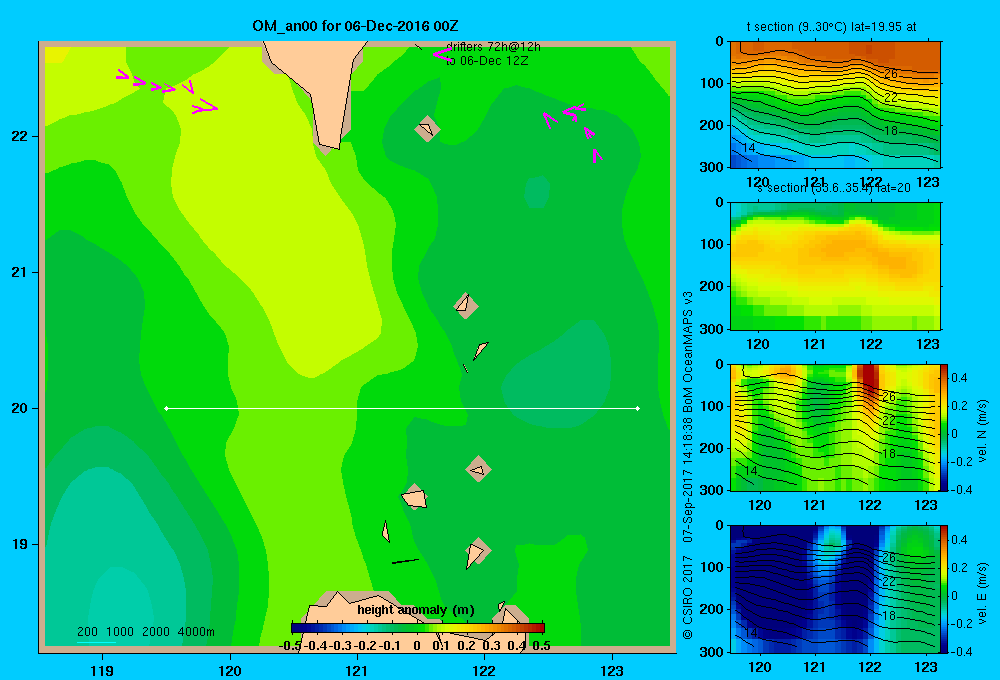Screen dimensions: 1000x680
Task: Click the left endpoint of white section line
Action: [166, 408]
